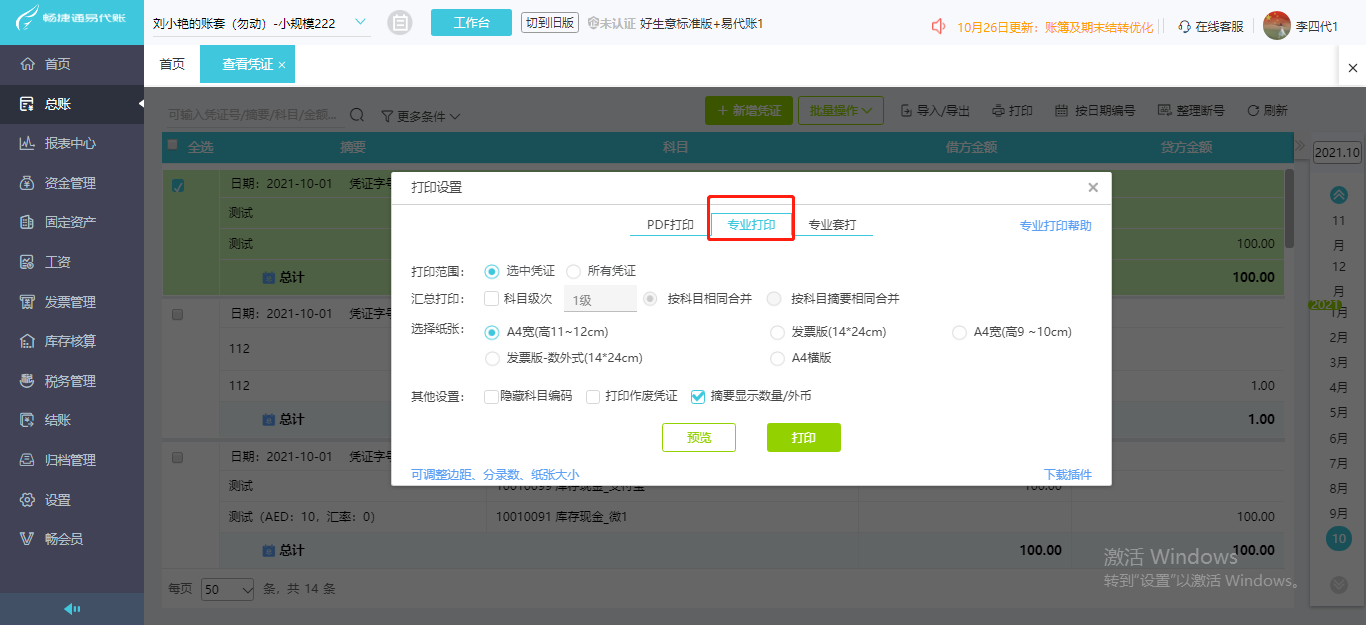Click the green 打印 button

tap(804, 438)
